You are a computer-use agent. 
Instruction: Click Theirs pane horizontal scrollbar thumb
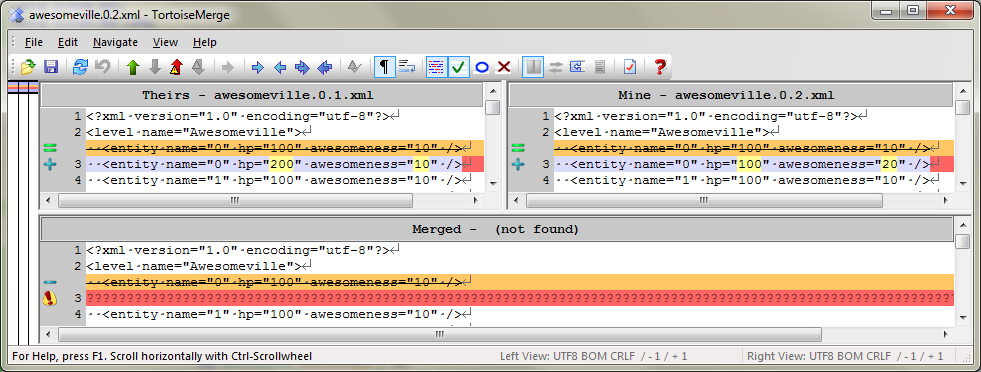[x=235, y=201]
